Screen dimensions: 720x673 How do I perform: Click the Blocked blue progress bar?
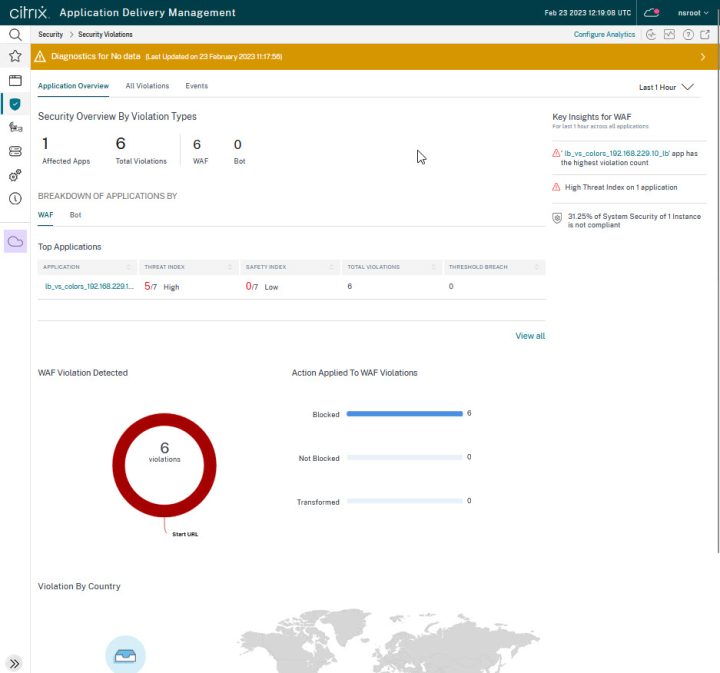tap(405, 414)
